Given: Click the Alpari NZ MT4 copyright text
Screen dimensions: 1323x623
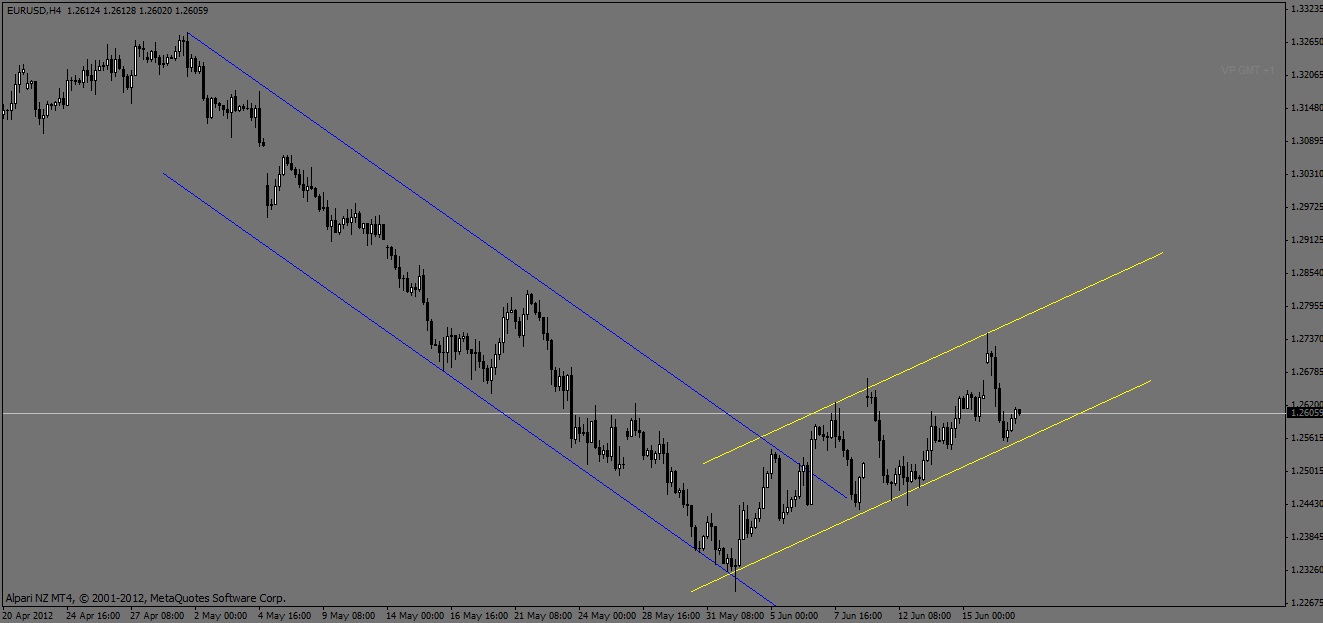Looking at the screenshot, I should tap(145, 598).
